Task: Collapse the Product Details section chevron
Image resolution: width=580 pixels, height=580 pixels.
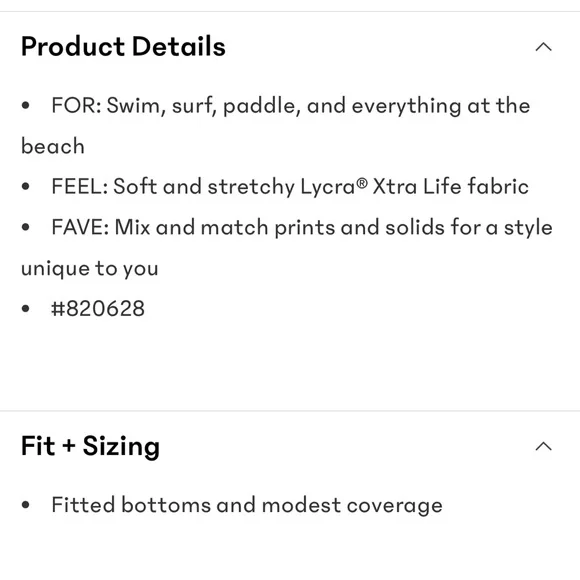Action: click(543, 47)
